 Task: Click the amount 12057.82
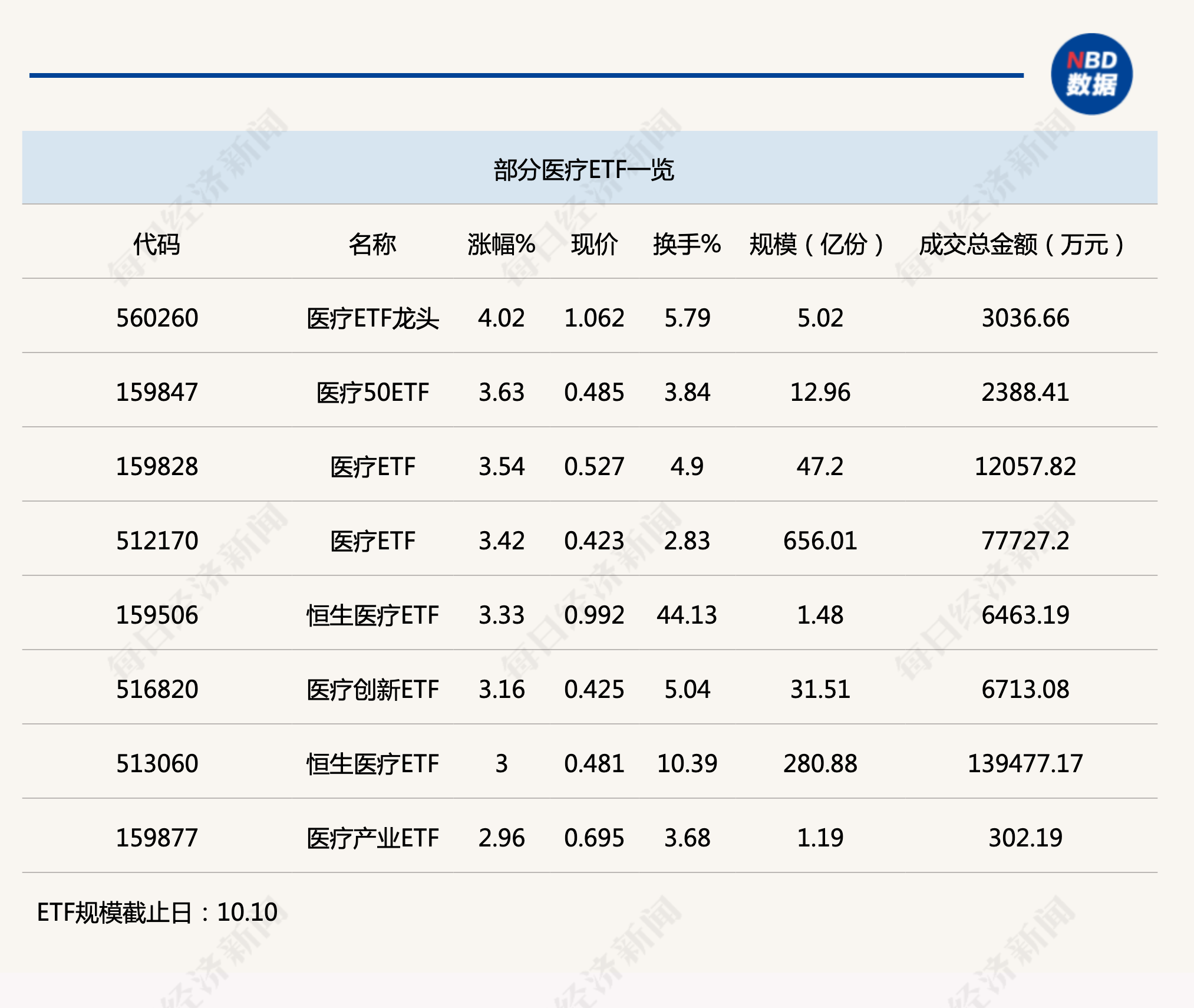pos(1025,467)
